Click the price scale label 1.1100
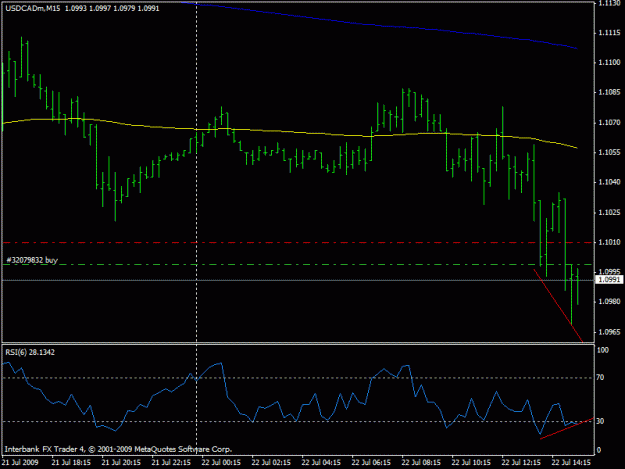The width and height of the screenshot is (625, 469). [609, 62]
